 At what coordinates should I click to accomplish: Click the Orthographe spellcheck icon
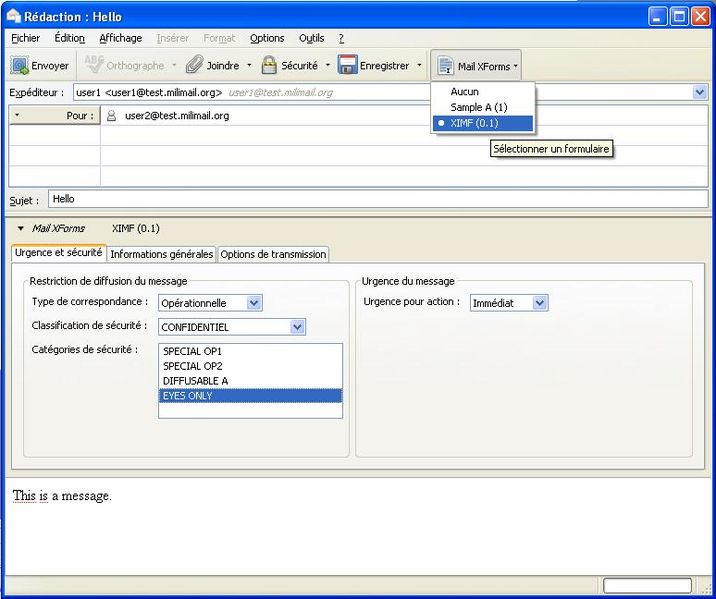click(95, 65)
